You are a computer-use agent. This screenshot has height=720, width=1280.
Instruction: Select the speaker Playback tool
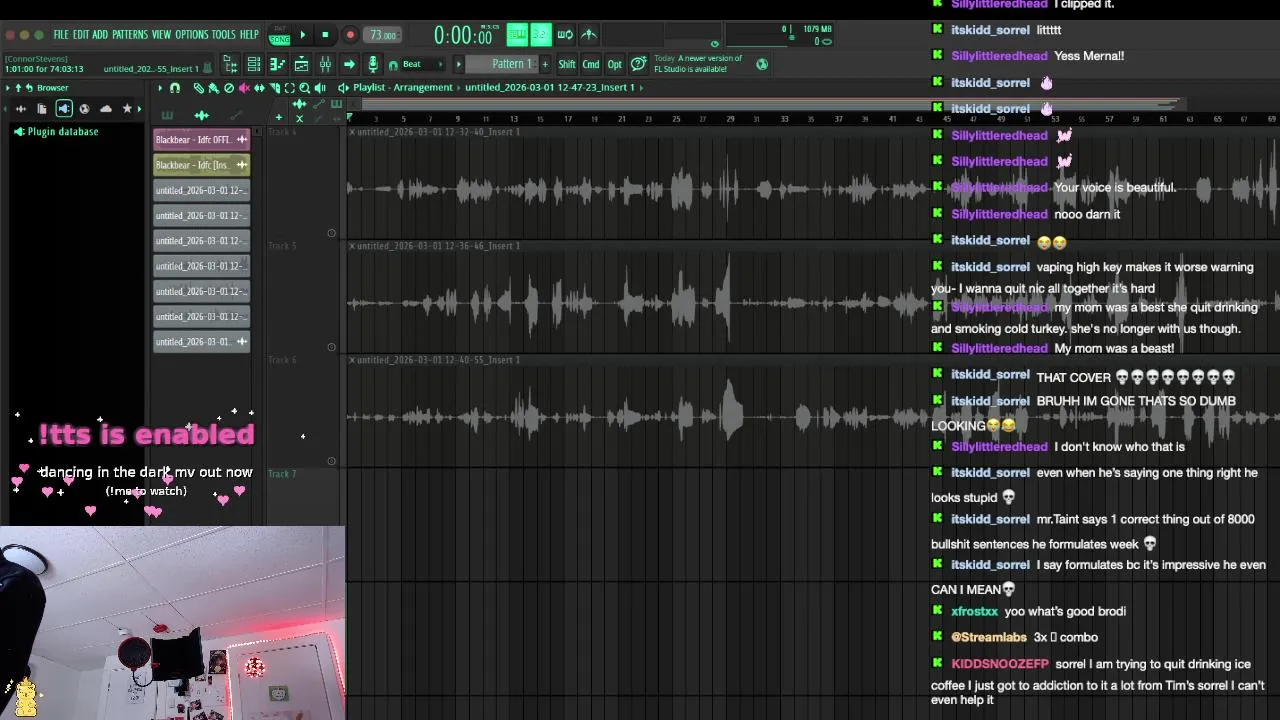320,87
